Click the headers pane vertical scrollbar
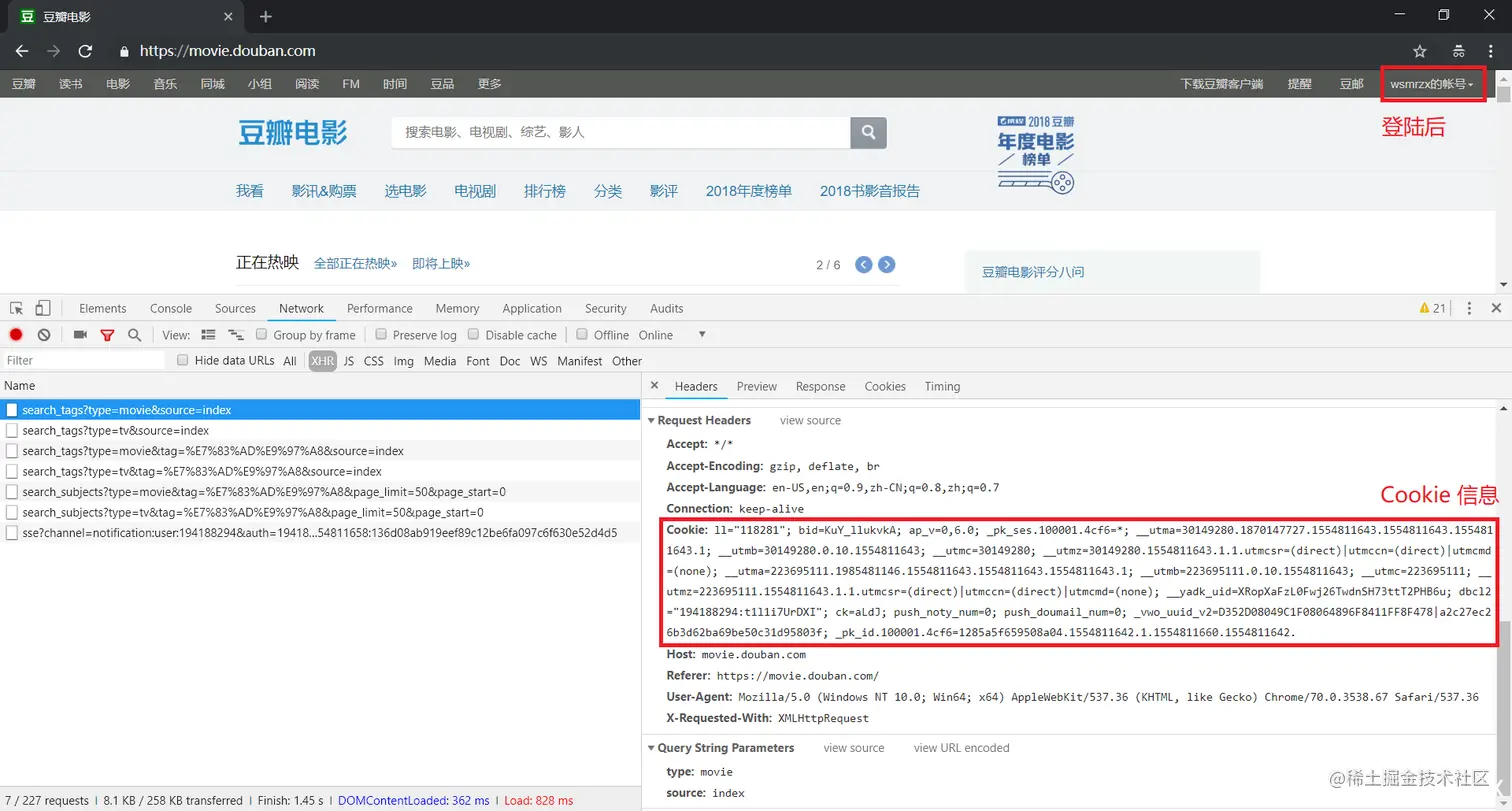 click(1504, 603)
